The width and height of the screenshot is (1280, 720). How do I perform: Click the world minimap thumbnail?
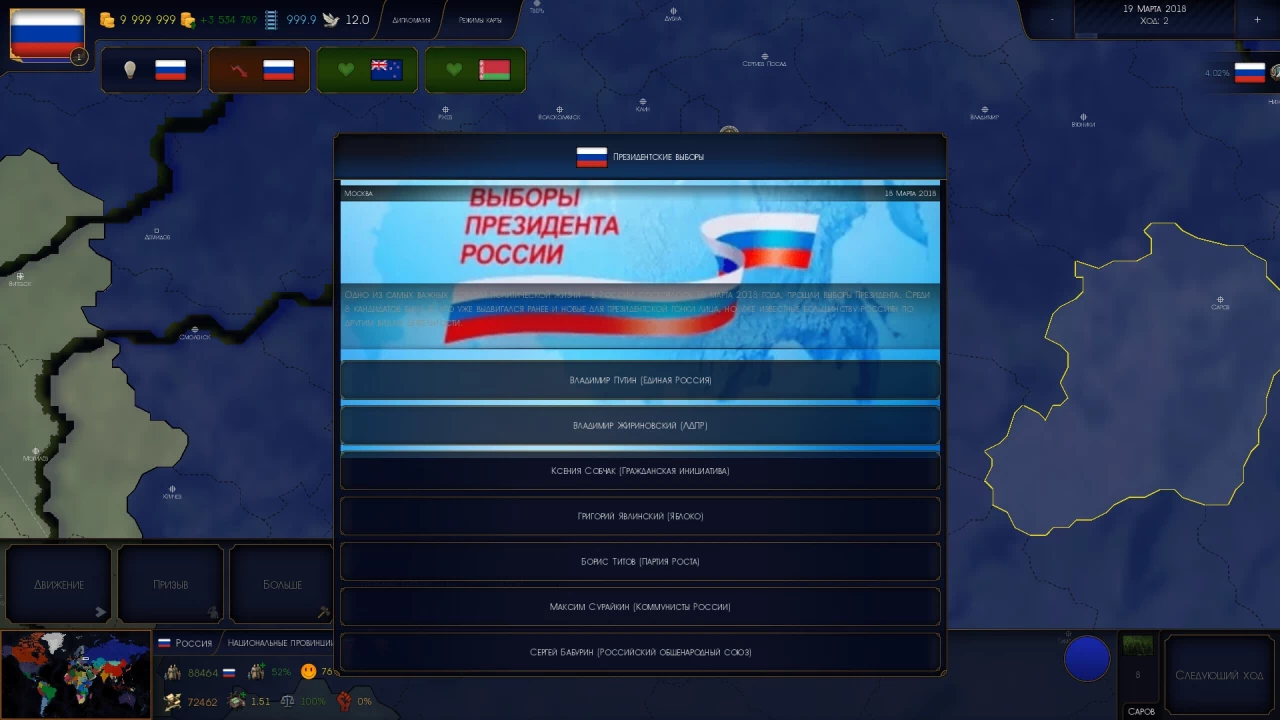(x=75, y=675)
